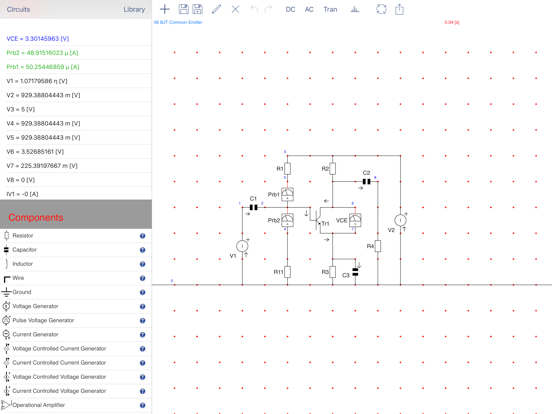Select the Pulse Voltage Generator component
Viewport: 552px width, 414px height.
pyautogui.click(x=76, y=320)
